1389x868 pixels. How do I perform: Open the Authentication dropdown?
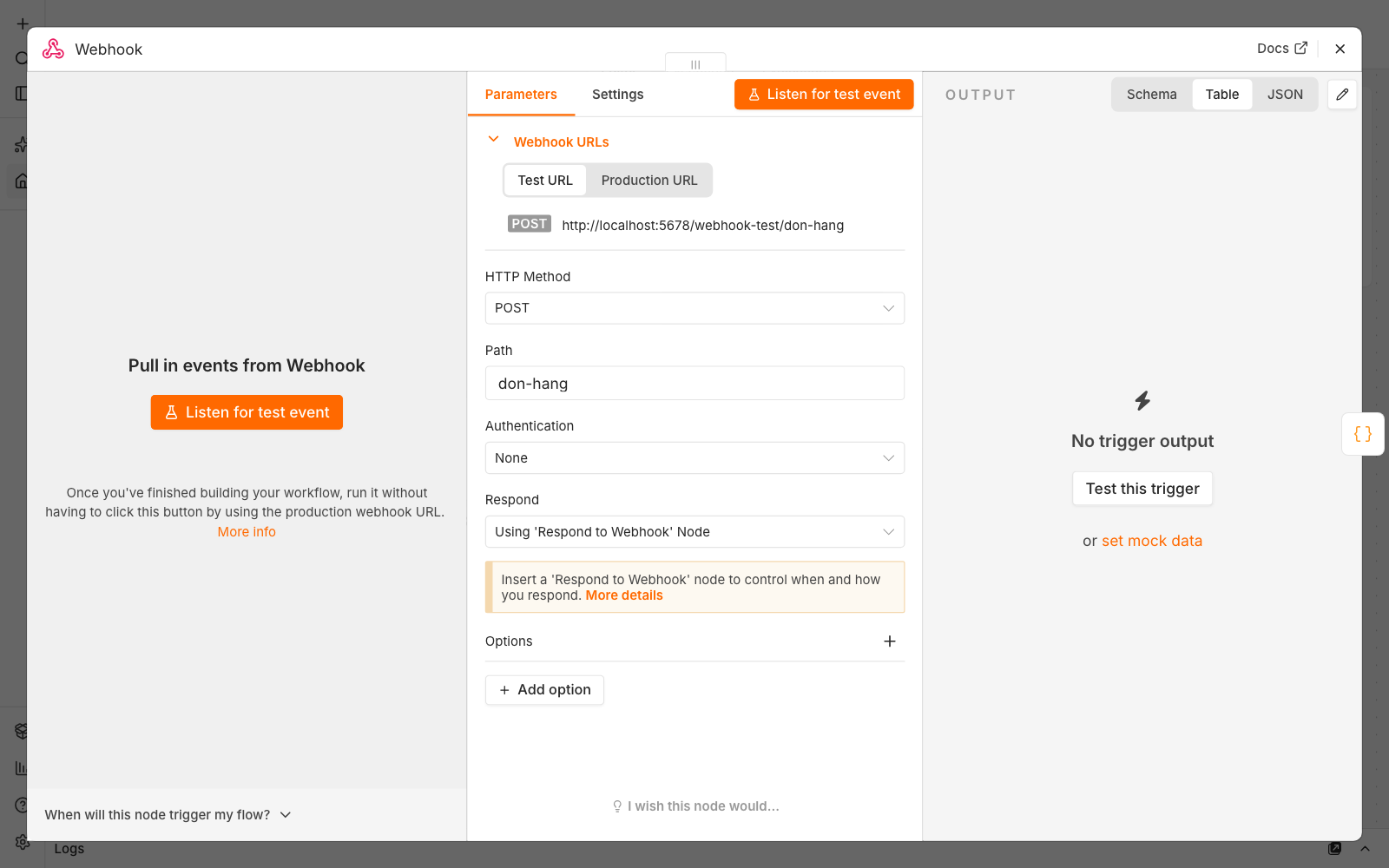(x=694, y=458)
